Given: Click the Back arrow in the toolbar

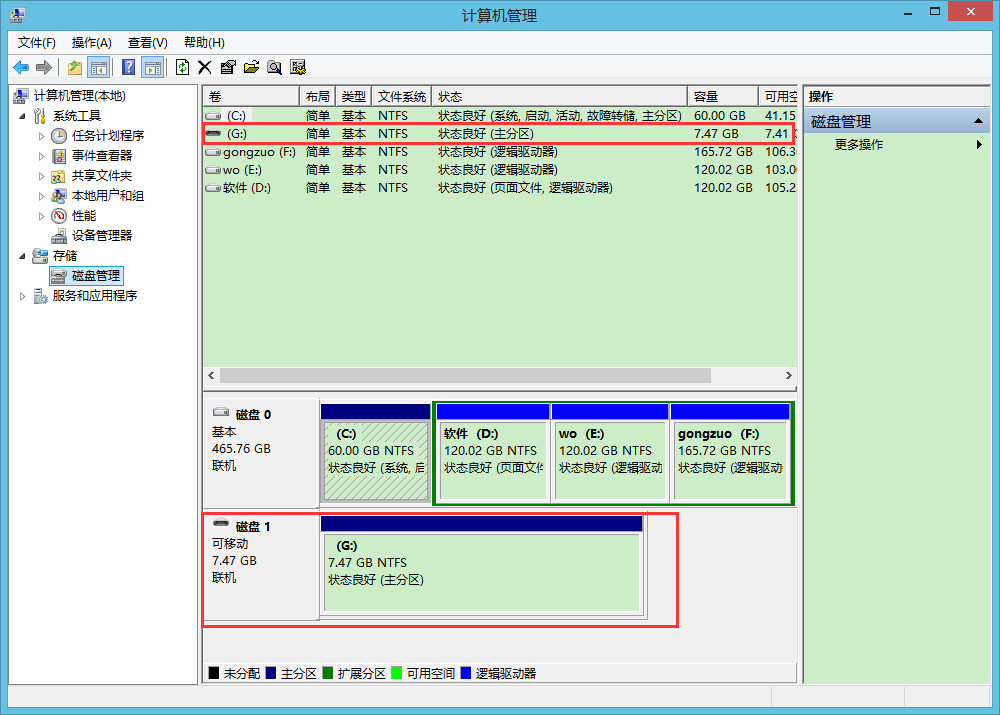Looking at the screenshot, I should point(21,67).
